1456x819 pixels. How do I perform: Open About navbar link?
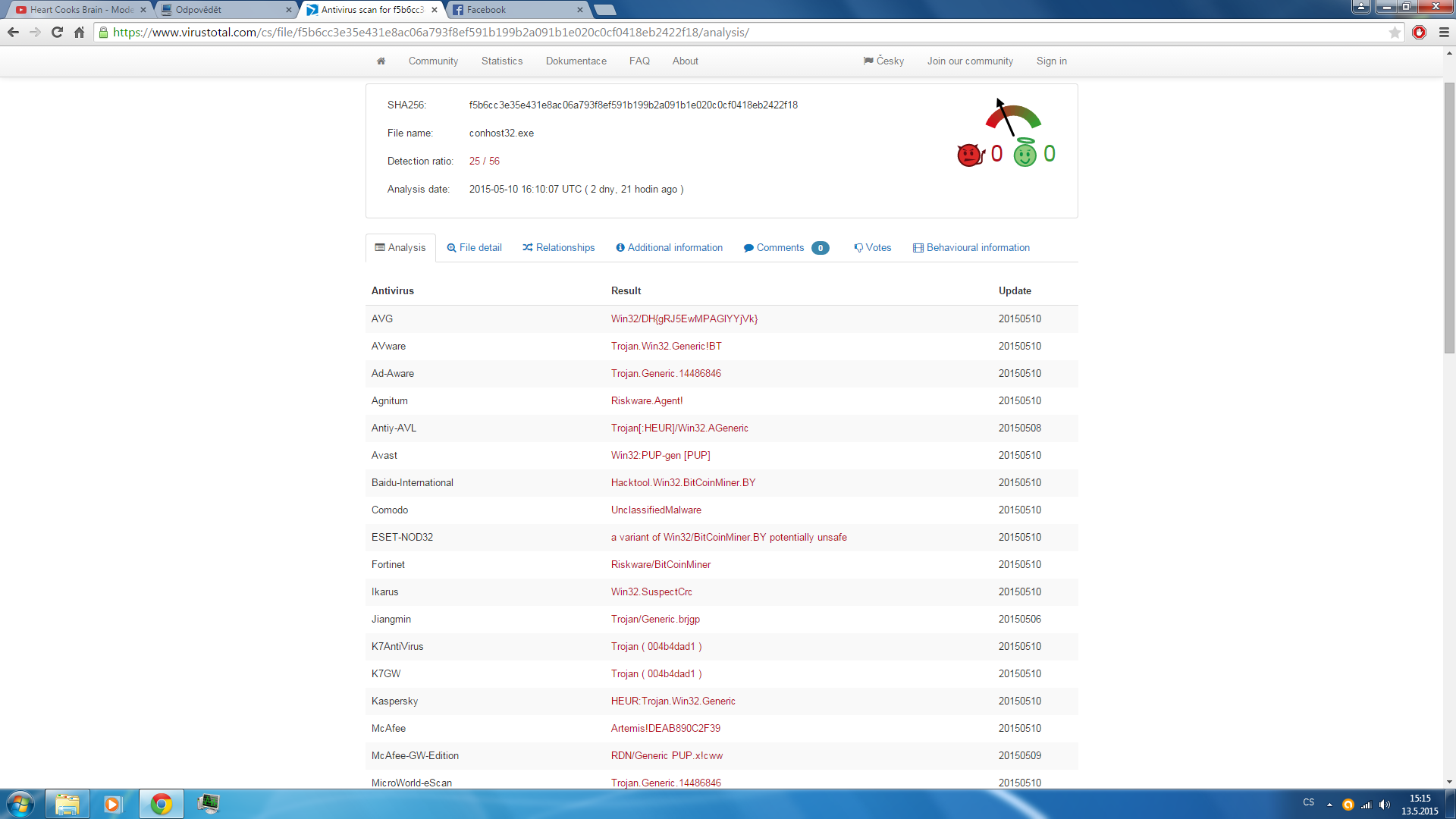tap(685, 61)
